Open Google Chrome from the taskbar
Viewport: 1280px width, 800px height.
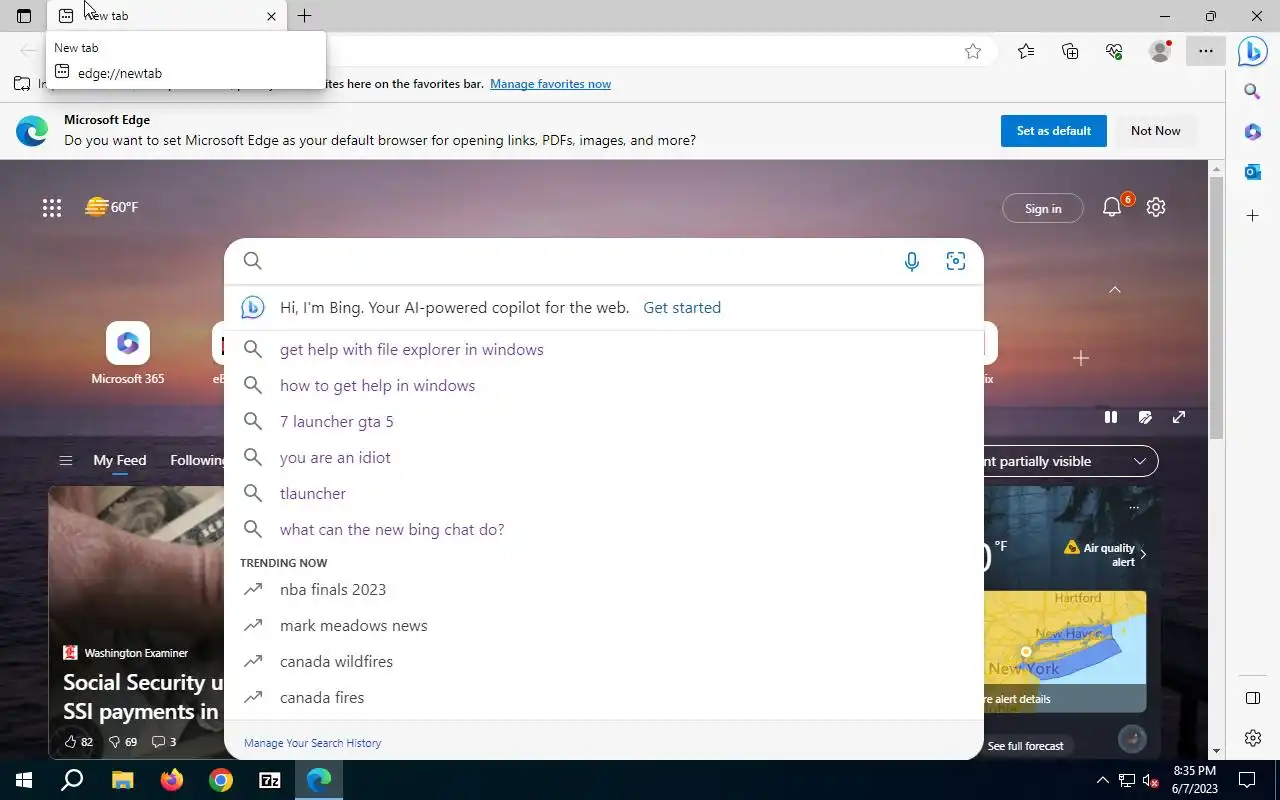point(221,780)
